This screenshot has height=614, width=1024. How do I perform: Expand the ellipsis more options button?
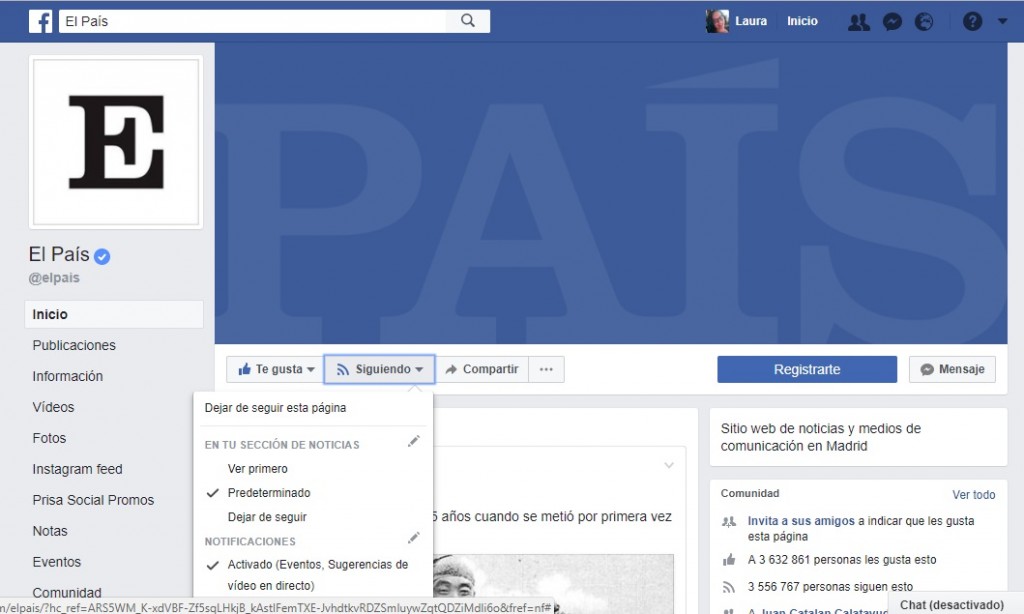click(x=546, y=369)
